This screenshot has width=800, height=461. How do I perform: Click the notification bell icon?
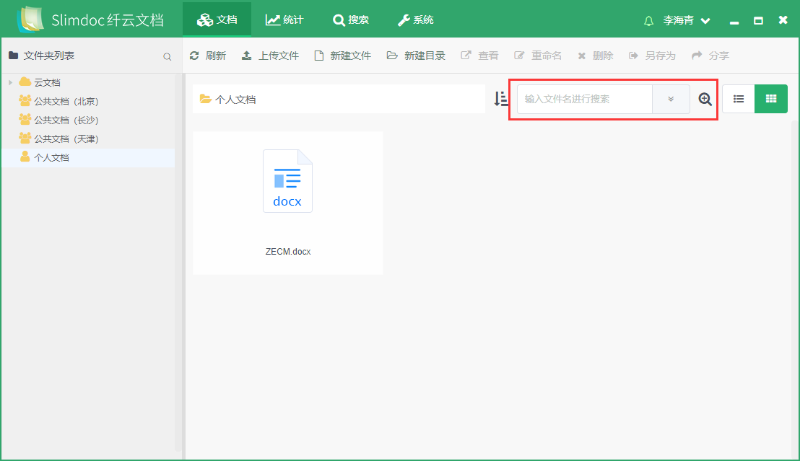pyautogui.click(x=649, y=20)
